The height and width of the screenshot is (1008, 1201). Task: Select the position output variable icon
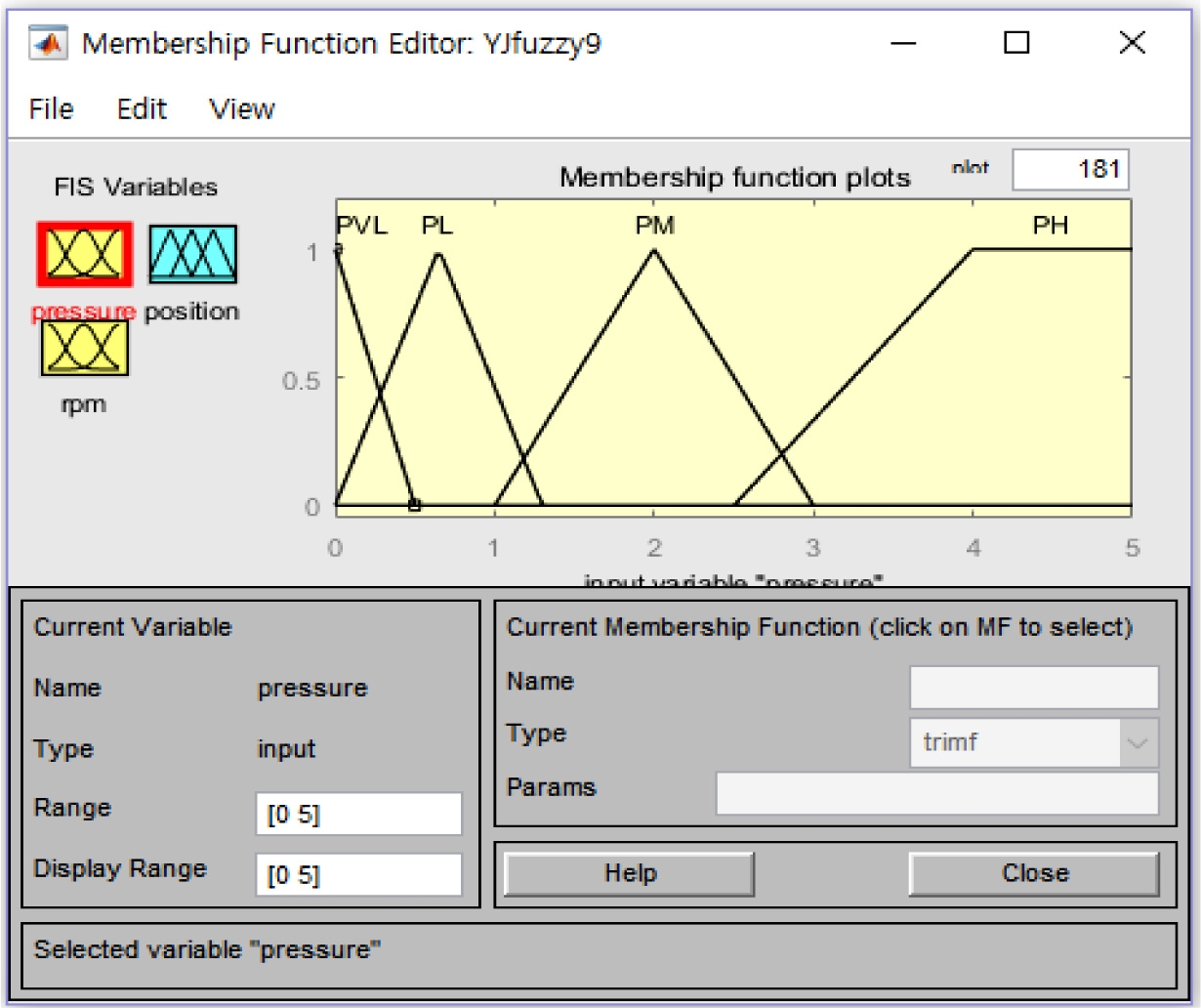point(192,254)
